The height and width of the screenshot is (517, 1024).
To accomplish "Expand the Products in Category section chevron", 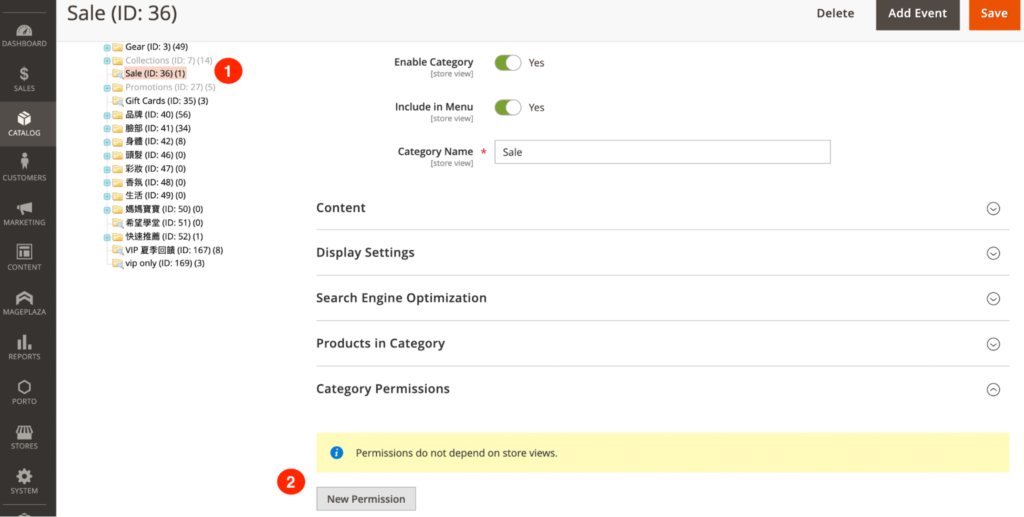I will [993, 344].
